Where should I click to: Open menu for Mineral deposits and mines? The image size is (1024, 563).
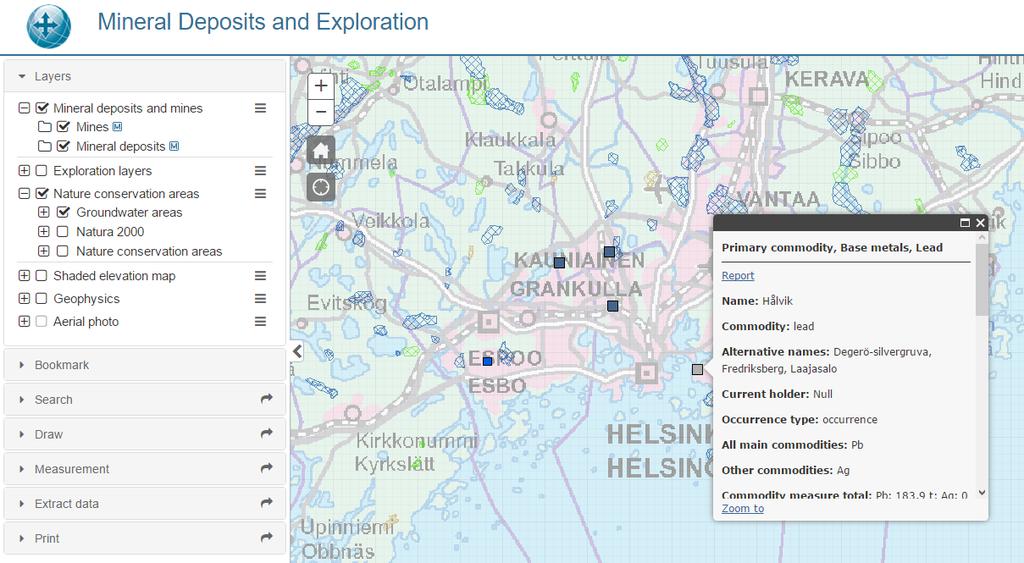click(x=260, y=108)
